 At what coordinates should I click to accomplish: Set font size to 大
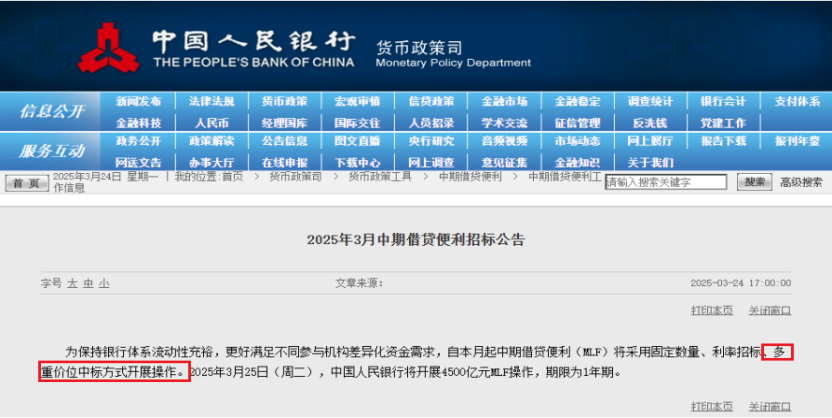[72, 283]
